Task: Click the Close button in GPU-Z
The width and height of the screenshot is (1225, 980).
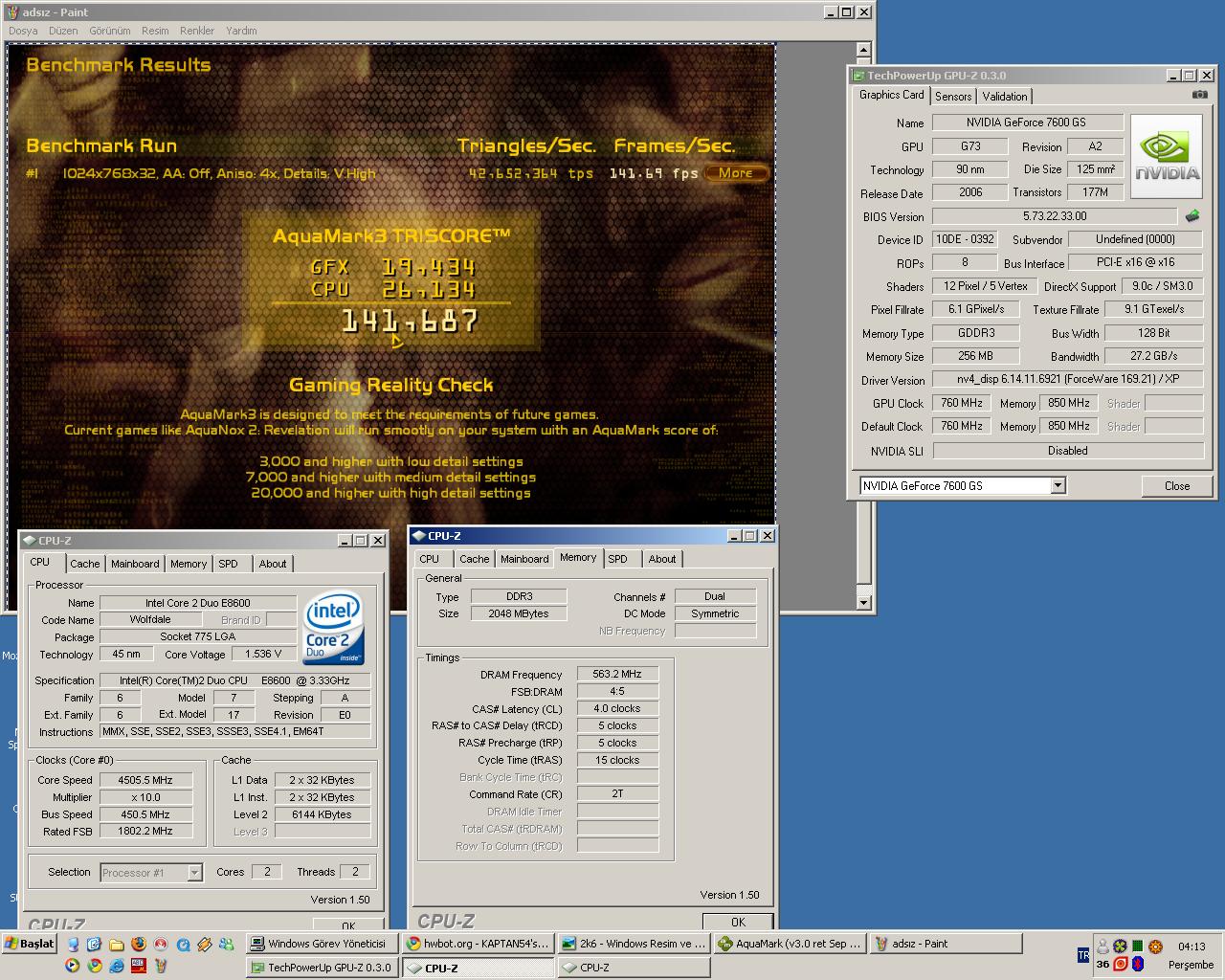Action: pyautogui.click(x=1177, y=486)
